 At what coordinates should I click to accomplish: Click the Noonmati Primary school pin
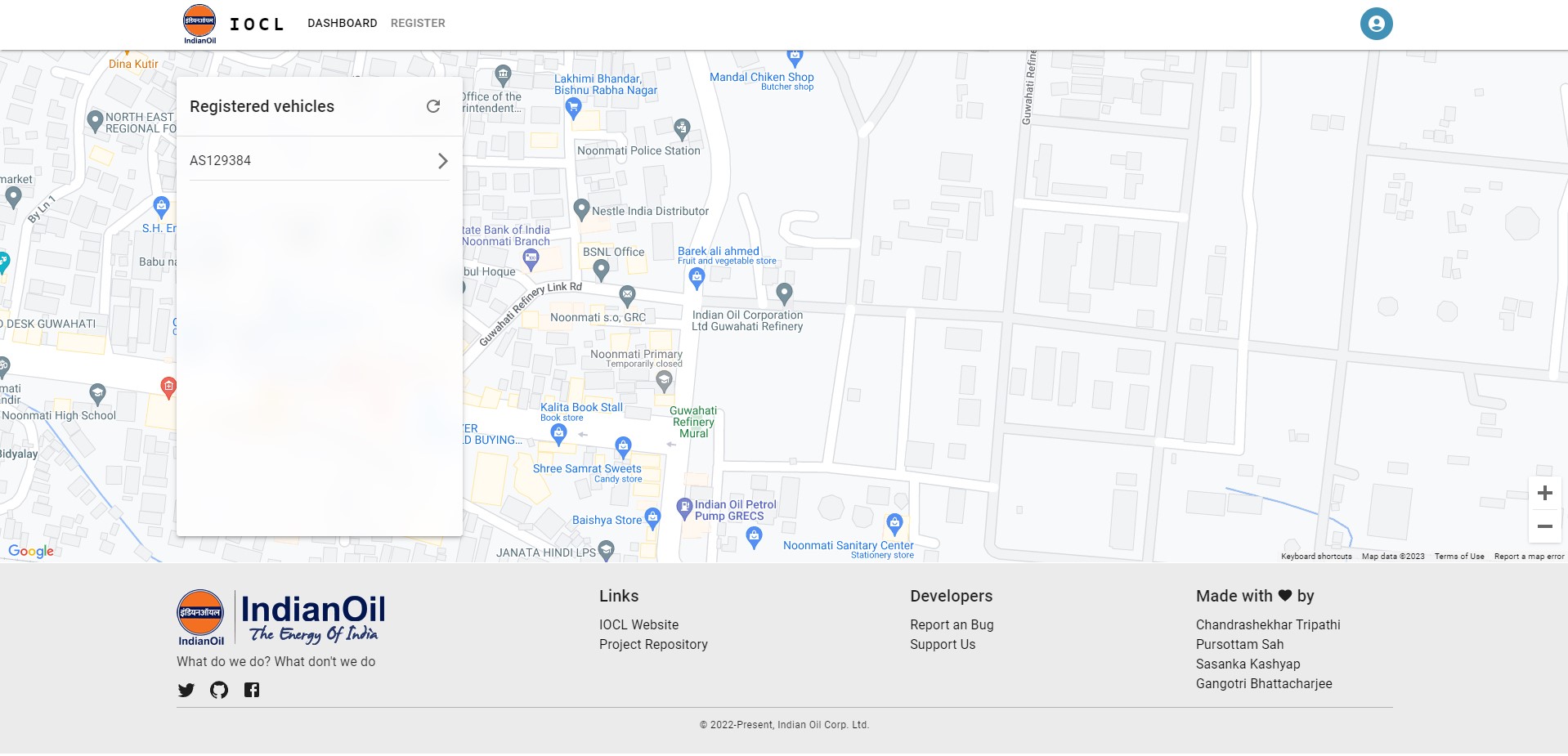665,380
